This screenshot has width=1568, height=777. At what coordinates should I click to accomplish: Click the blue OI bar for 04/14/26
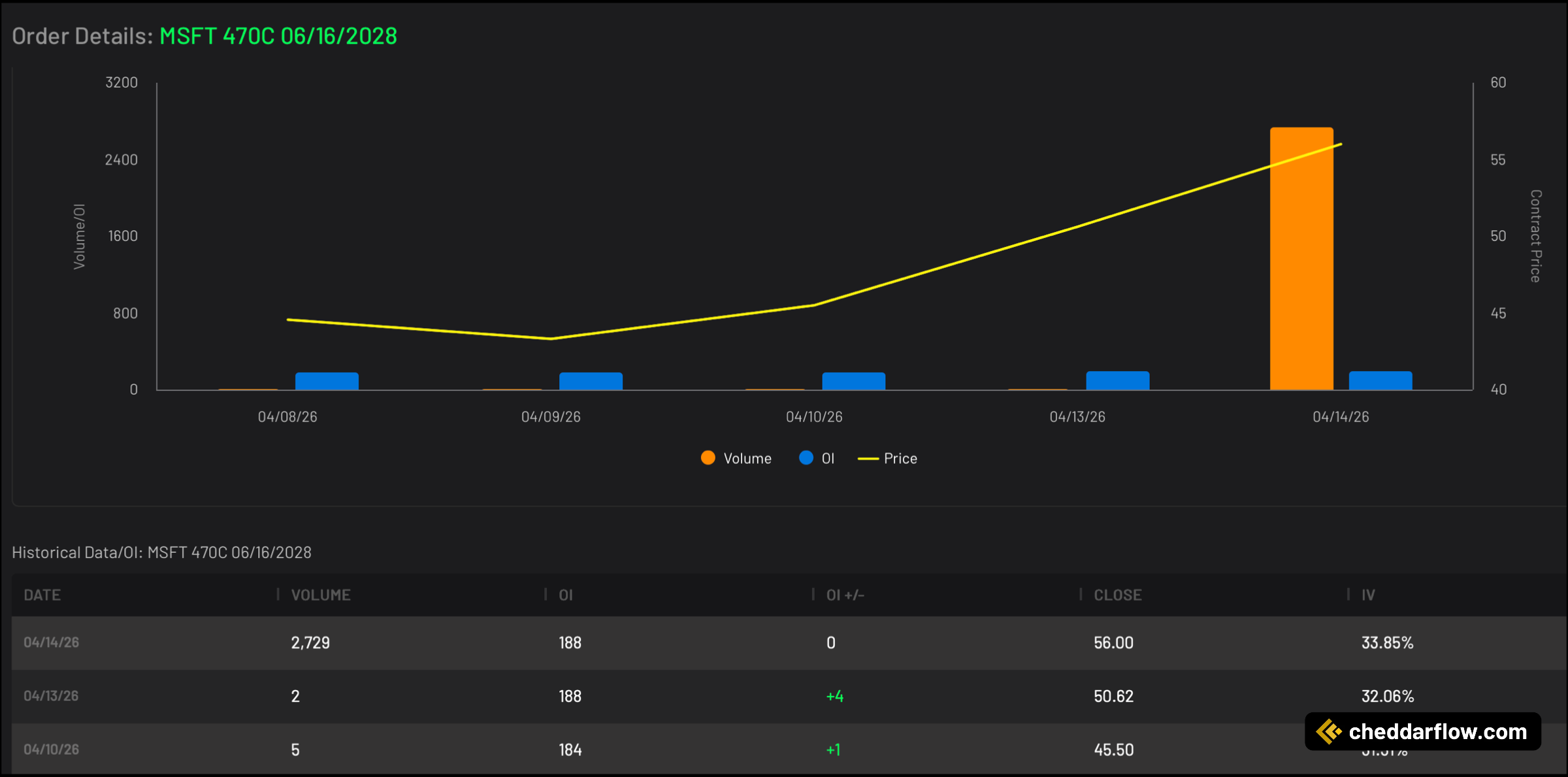tap(1380, 380)
